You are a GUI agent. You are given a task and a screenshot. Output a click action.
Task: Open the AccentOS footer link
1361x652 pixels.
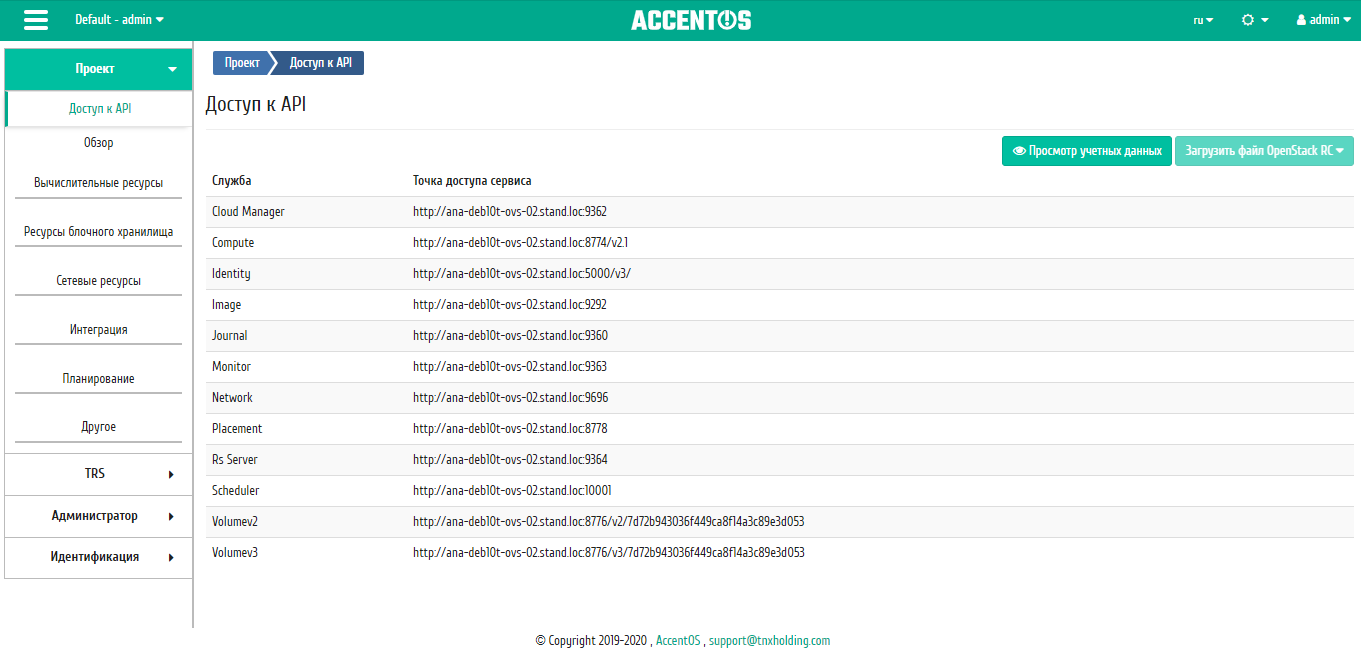pos(678,641)
